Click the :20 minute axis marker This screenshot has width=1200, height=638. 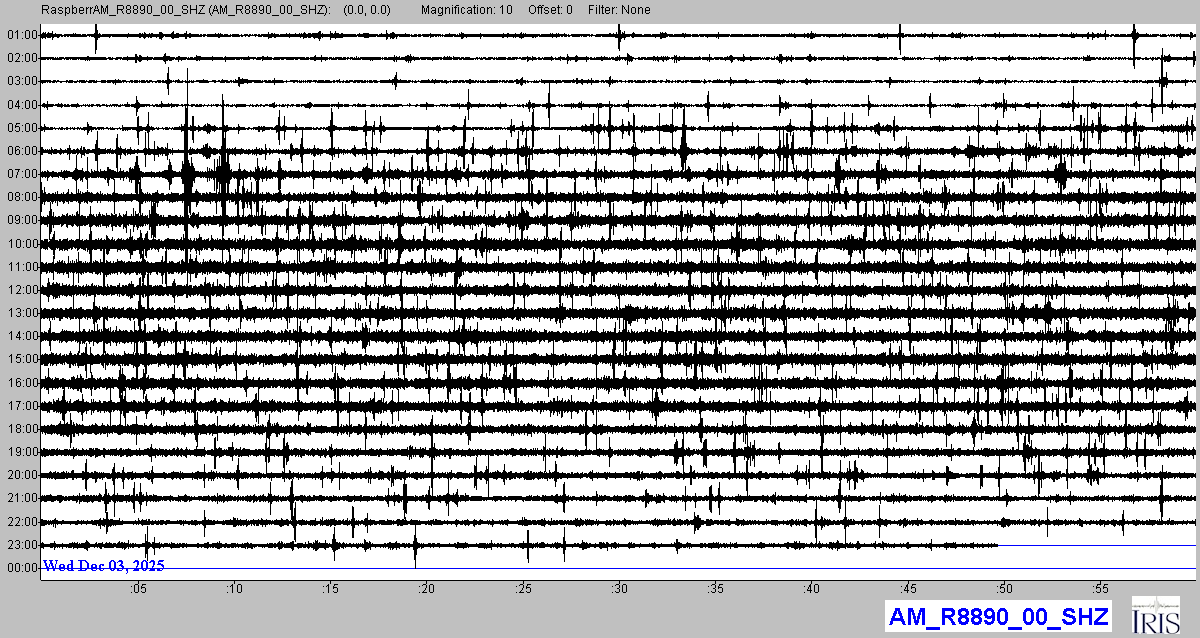pyautogui.click(x=427, y=589)
